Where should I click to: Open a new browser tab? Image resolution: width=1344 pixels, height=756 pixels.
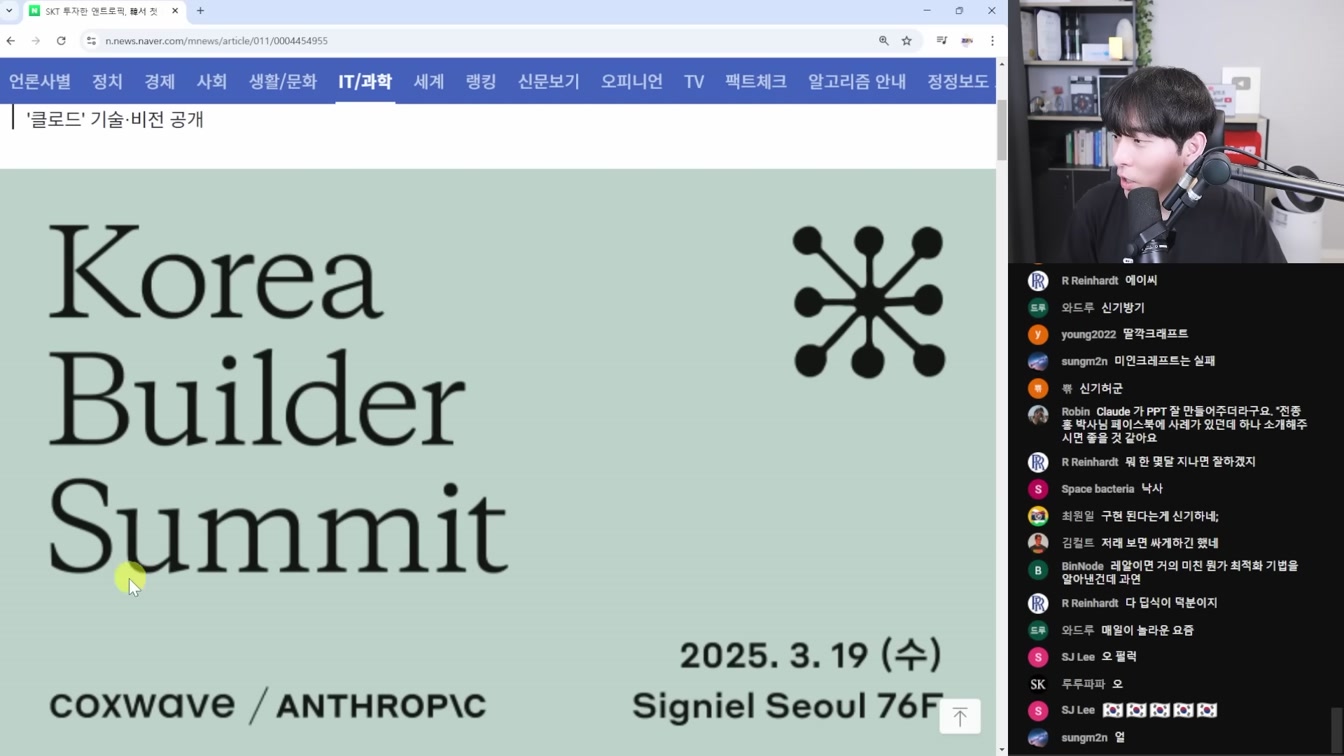click(200, 11)
